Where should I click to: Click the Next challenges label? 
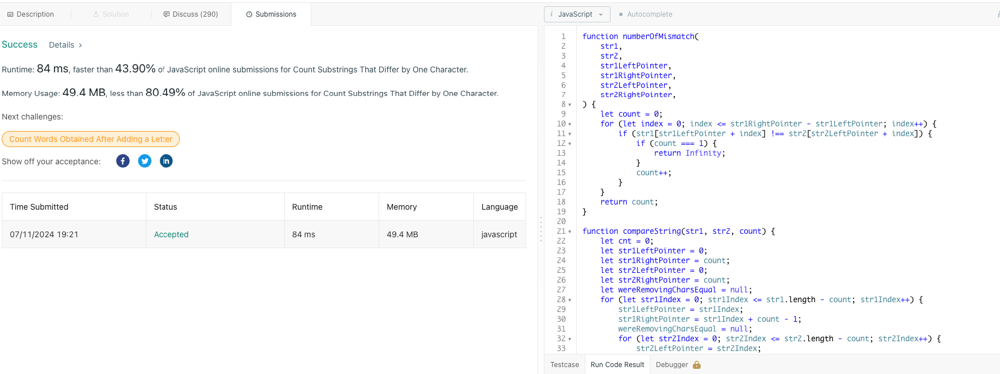(x=32, y=117)
